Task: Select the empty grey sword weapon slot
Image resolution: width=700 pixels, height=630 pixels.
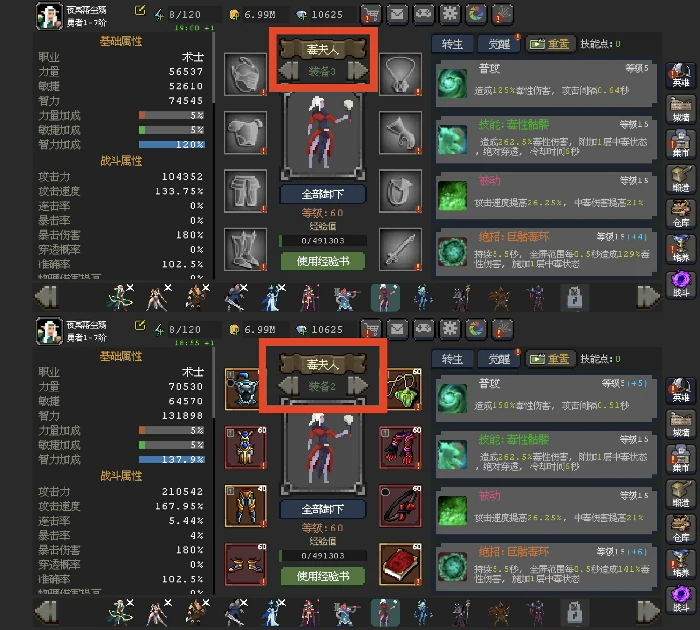Action: (400, 250)
